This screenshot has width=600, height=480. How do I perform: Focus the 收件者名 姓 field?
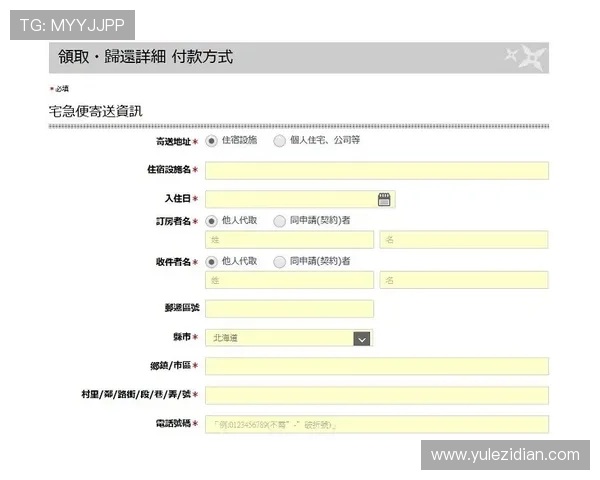tap(290, 280)
